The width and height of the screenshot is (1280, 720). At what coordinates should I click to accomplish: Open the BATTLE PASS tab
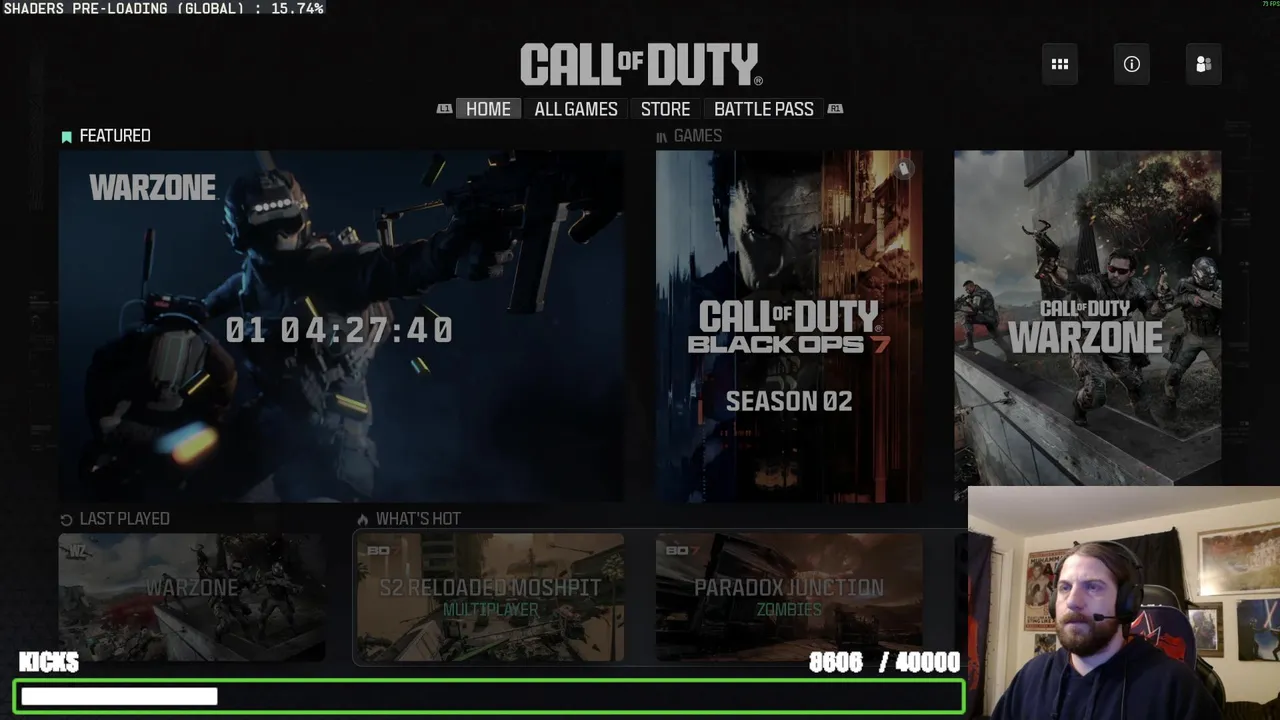[x=764, y=109]
